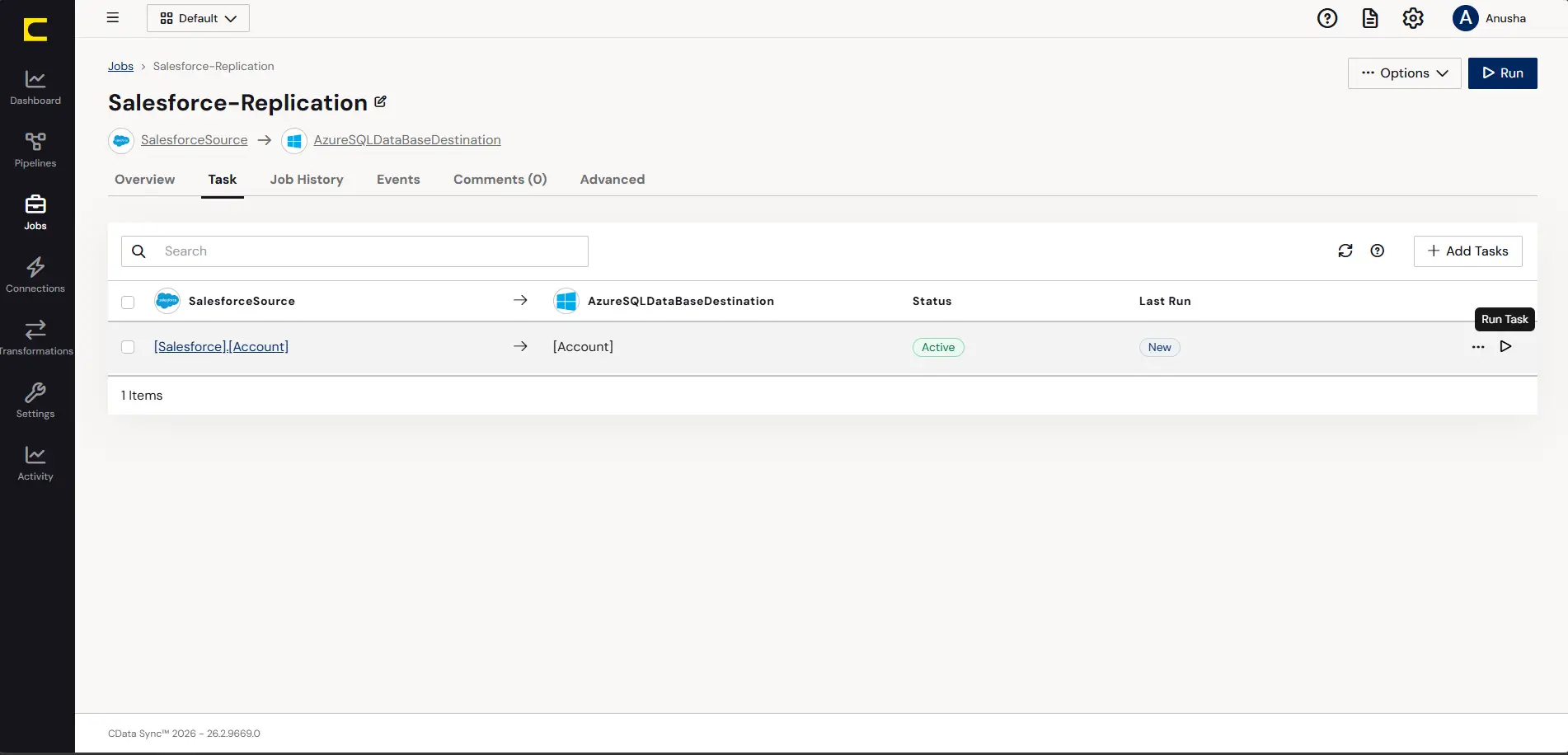1568x755 pixels.
Task: Expand the Options dropdown
Action: pos(1405,73)
